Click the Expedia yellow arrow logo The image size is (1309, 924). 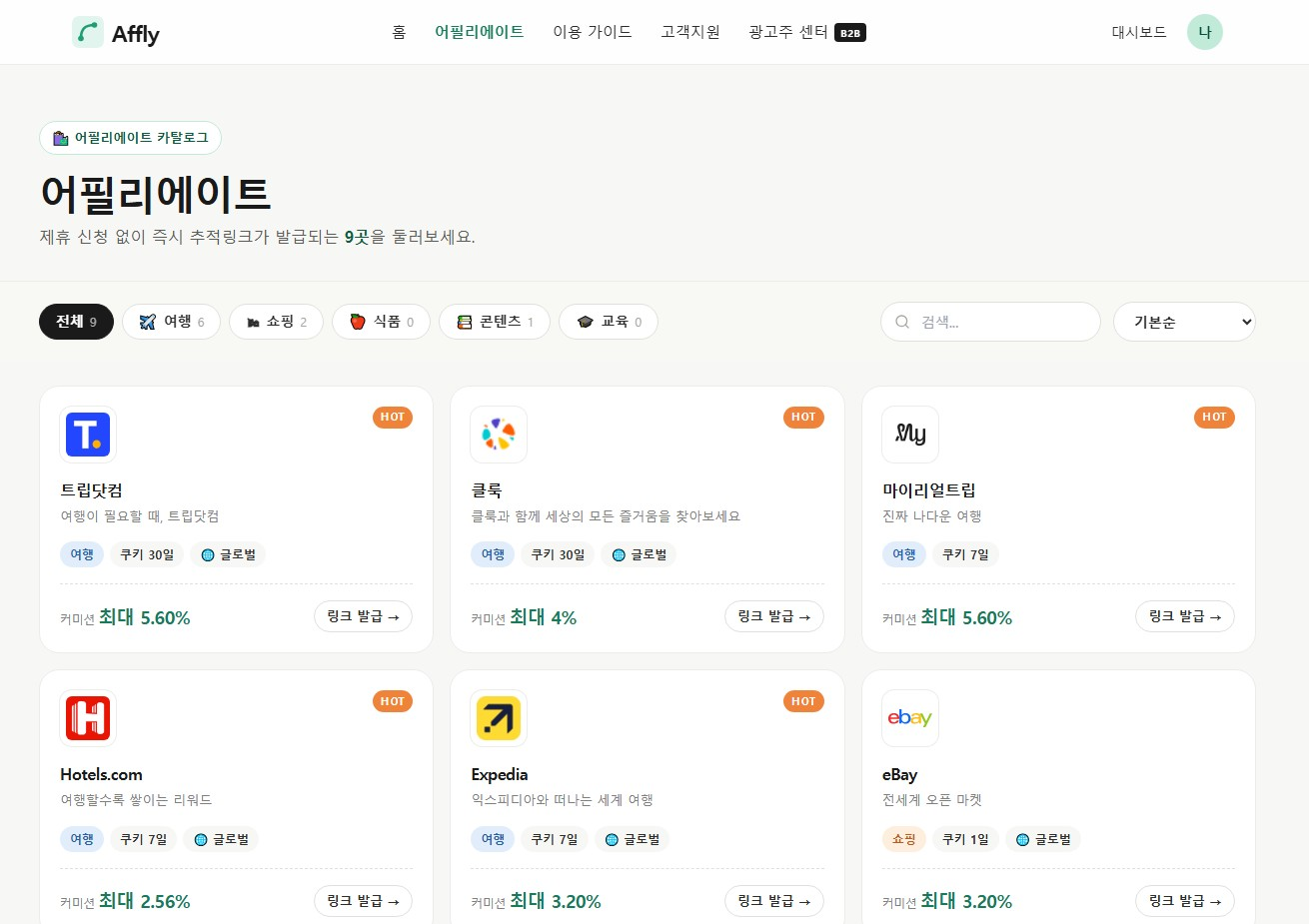[x=499, y=718]
